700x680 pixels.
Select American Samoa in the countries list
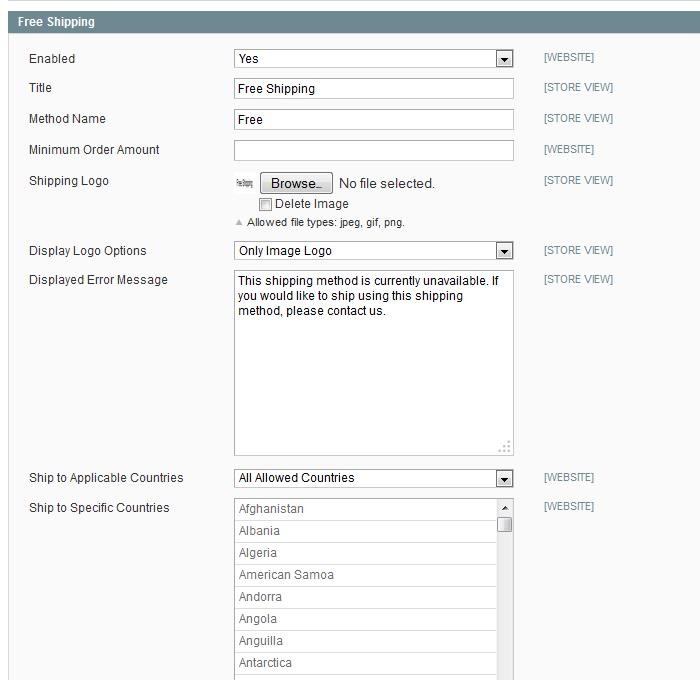coord(366,575)
